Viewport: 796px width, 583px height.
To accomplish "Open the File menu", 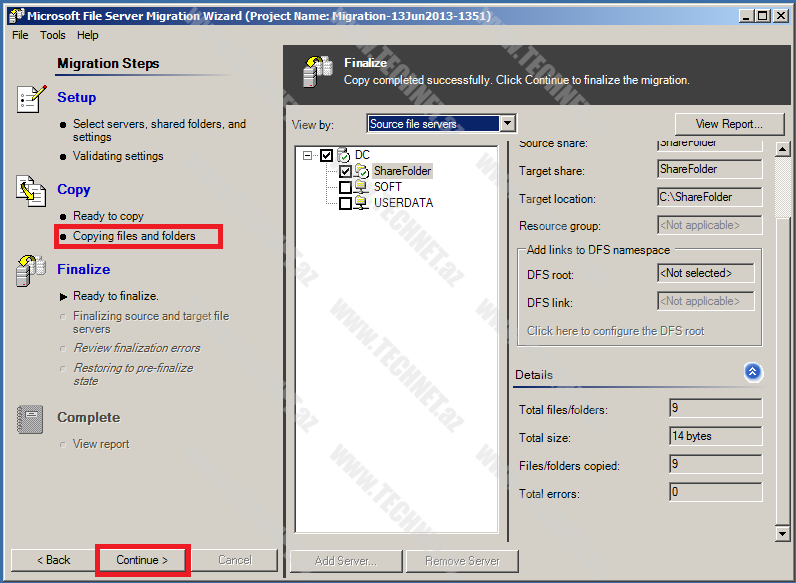I will (20, 35).
